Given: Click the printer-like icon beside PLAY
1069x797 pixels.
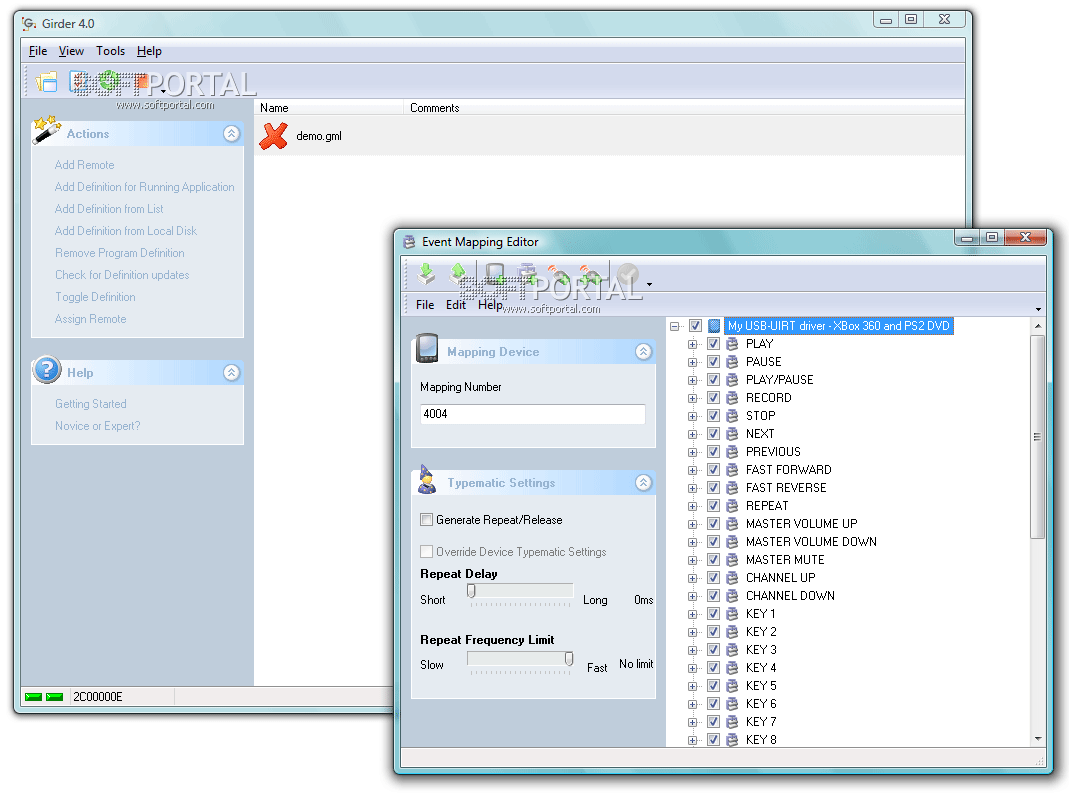Looking at the screenshot, I should tap(732, 344).
